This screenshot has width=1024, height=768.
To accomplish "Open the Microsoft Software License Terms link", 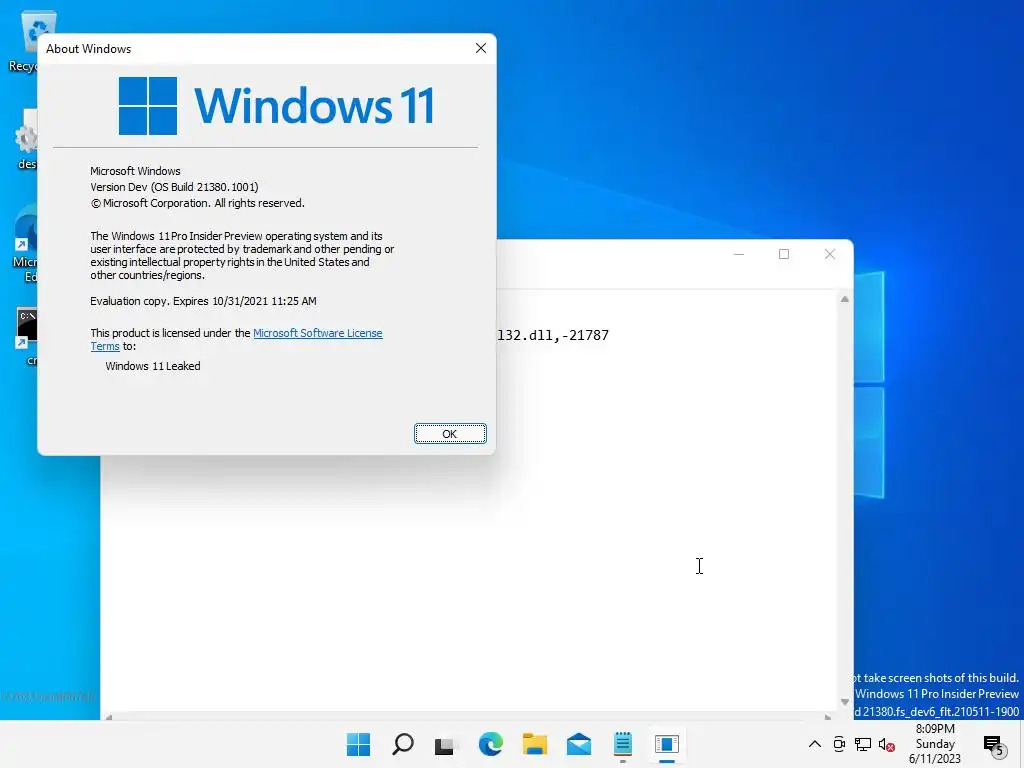I will click(x=317, y=333).
